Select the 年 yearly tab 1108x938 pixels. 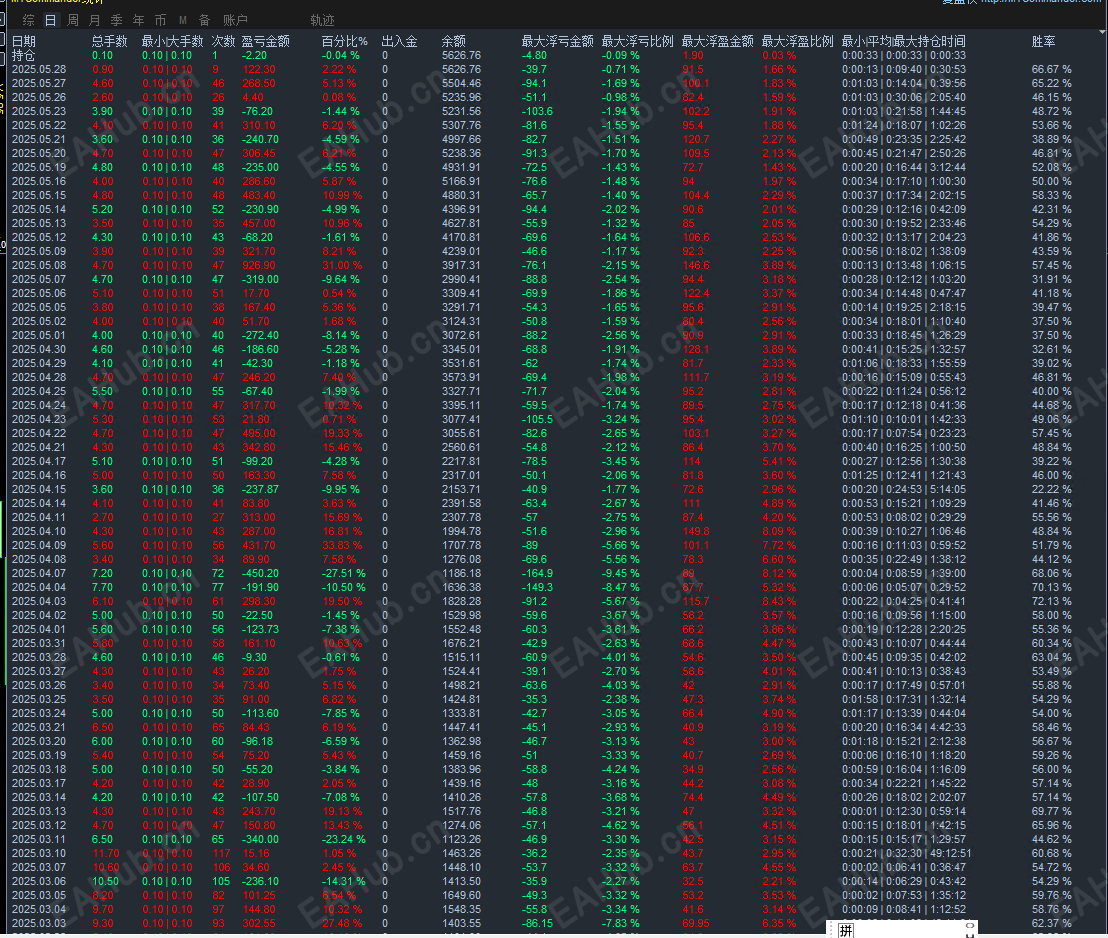[138, 20]
